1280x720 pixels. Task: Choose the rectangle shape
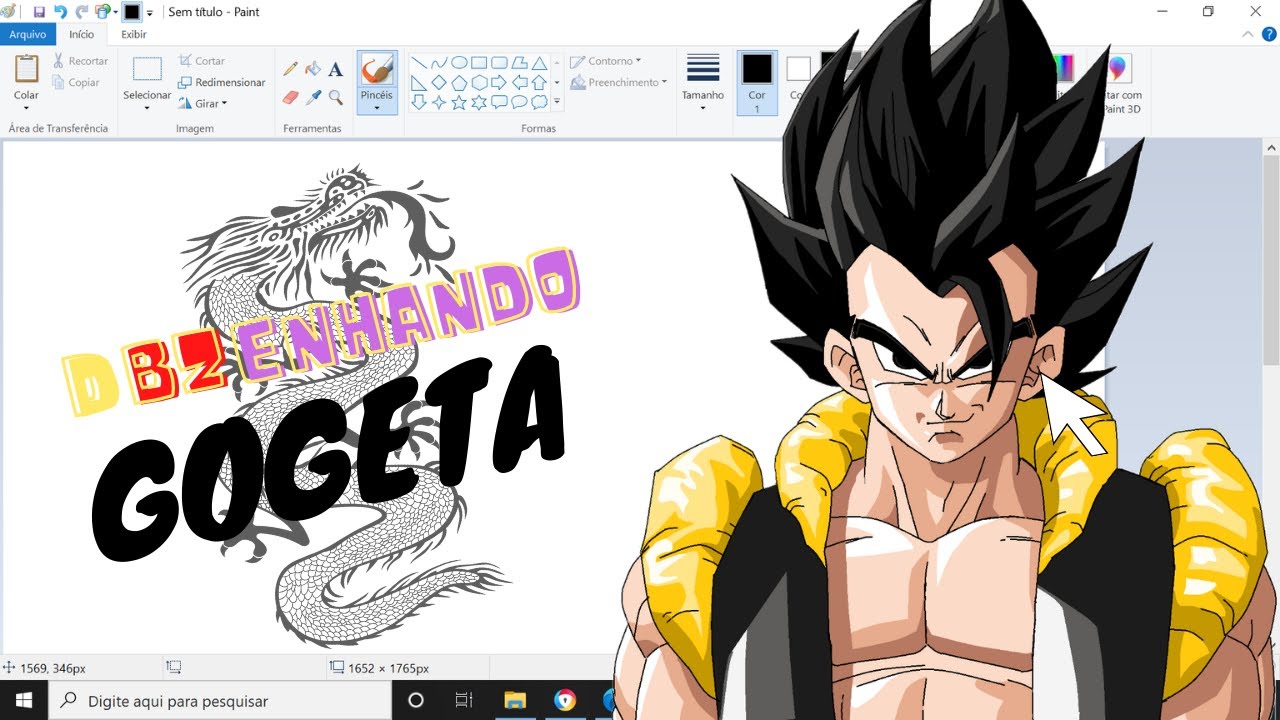click(479, 62)
